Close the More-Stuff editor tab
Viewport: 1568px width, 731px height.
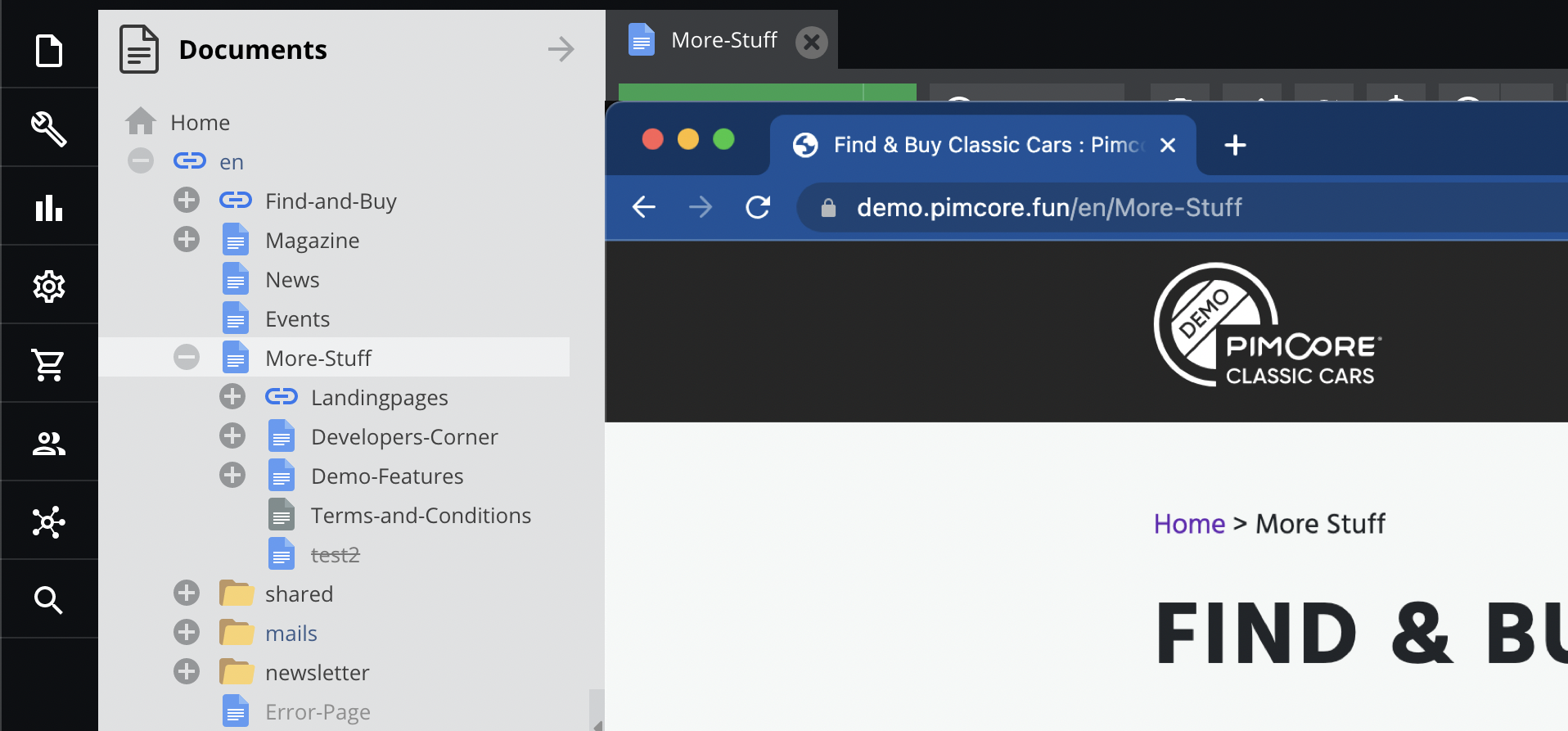[x=812, y=42]
